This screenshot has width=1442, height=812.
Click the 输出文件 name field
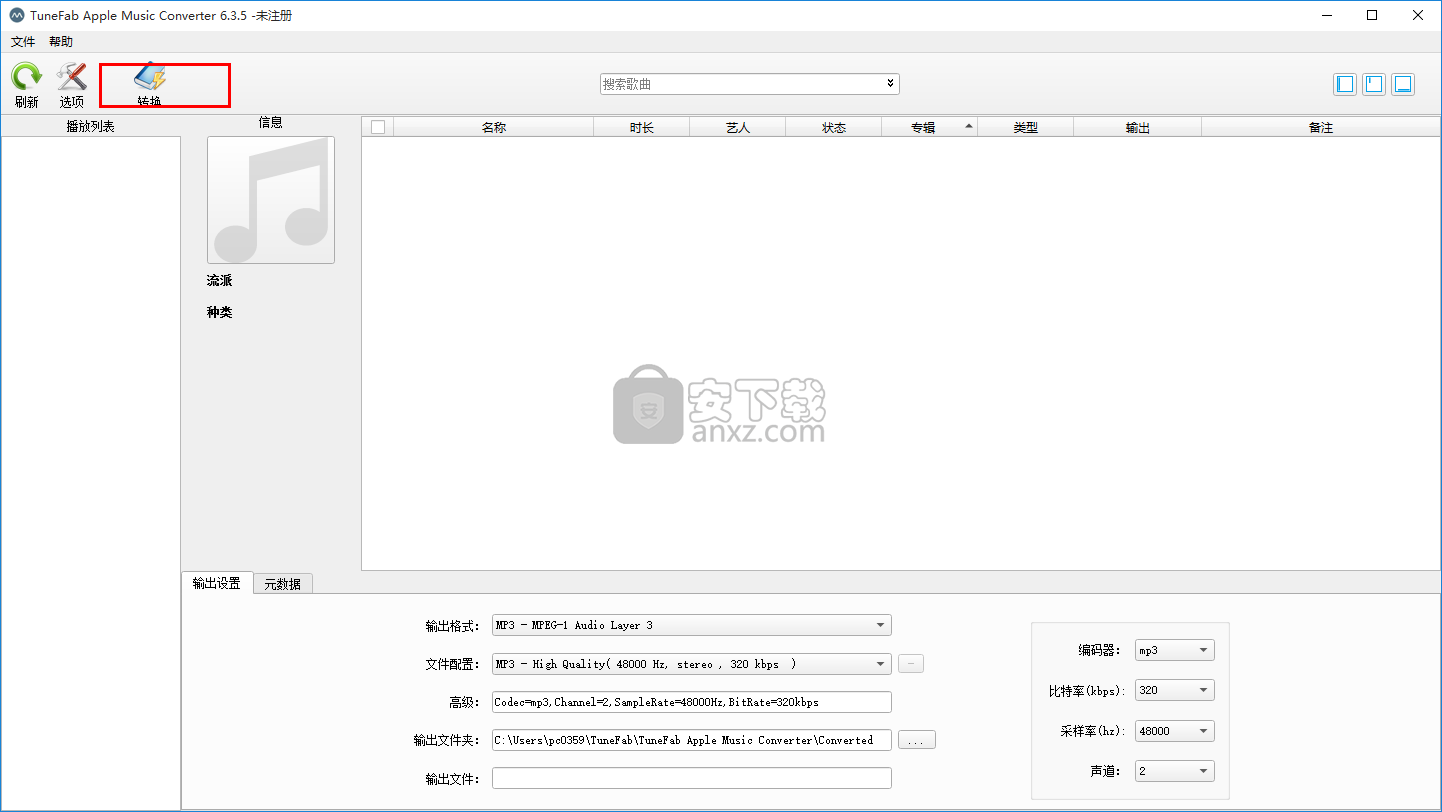[x=692, y=778]
